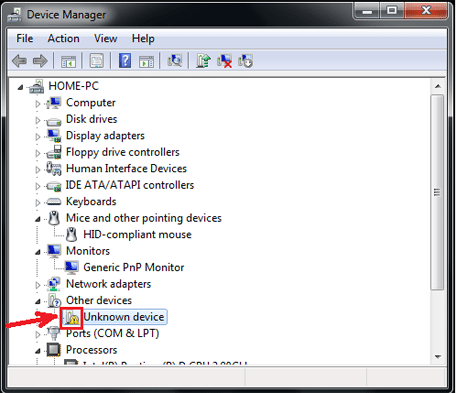Click the Disable device toolbar icon
Screen dimensions: 456x393
coord(245,61)
